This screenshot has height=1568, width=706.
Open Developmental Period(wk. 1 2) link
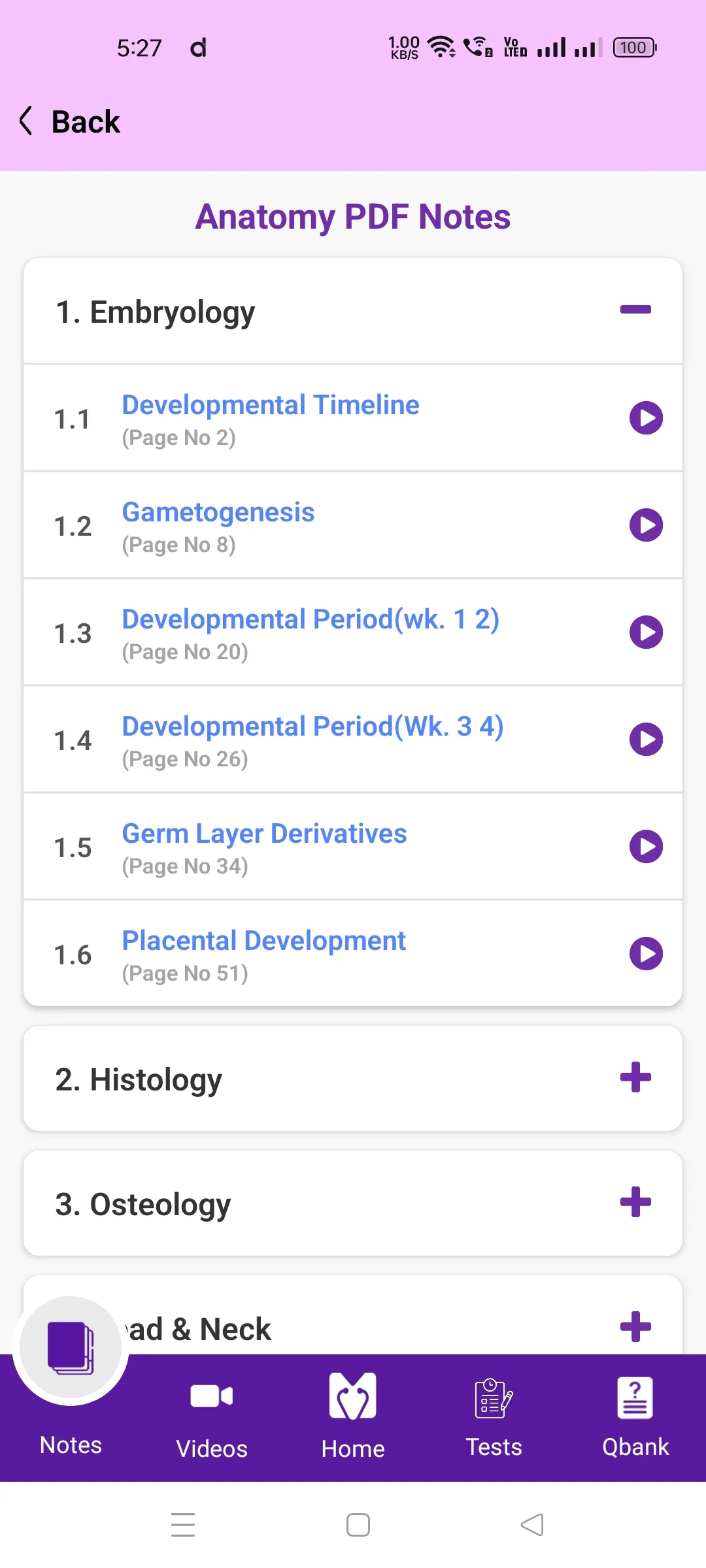311,619
